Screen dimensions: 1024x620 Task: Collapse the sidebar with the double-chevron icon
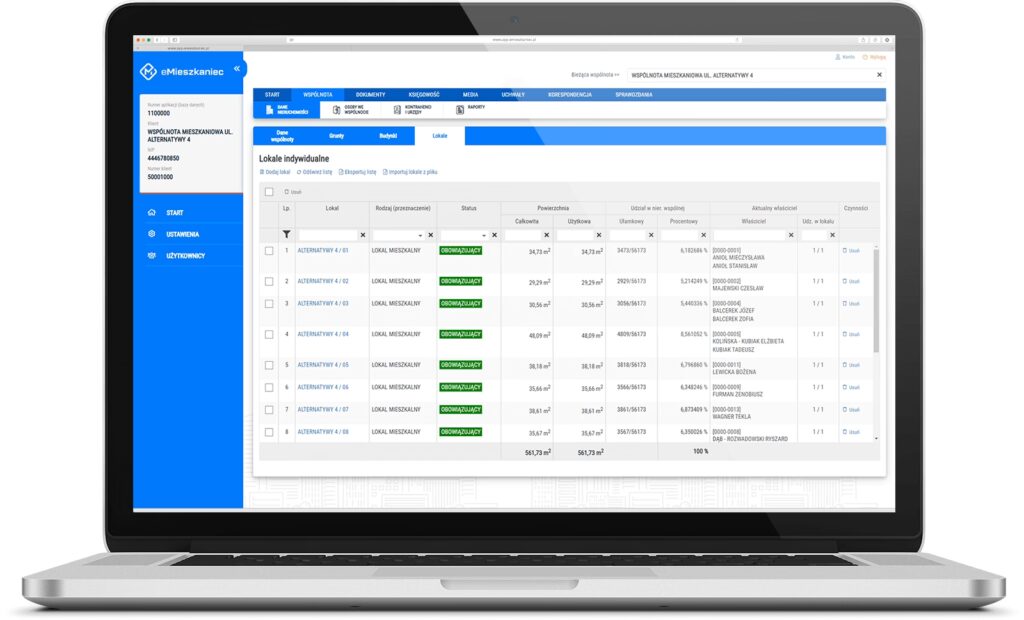237,69
